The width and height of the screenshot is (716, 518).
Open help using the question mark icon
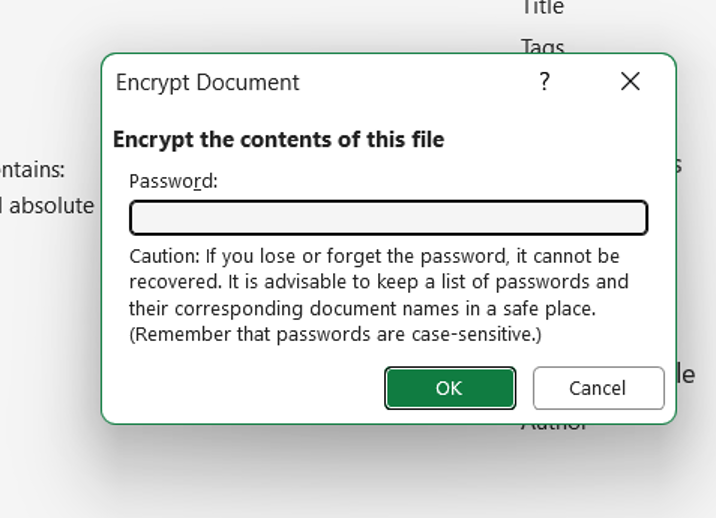544,82
